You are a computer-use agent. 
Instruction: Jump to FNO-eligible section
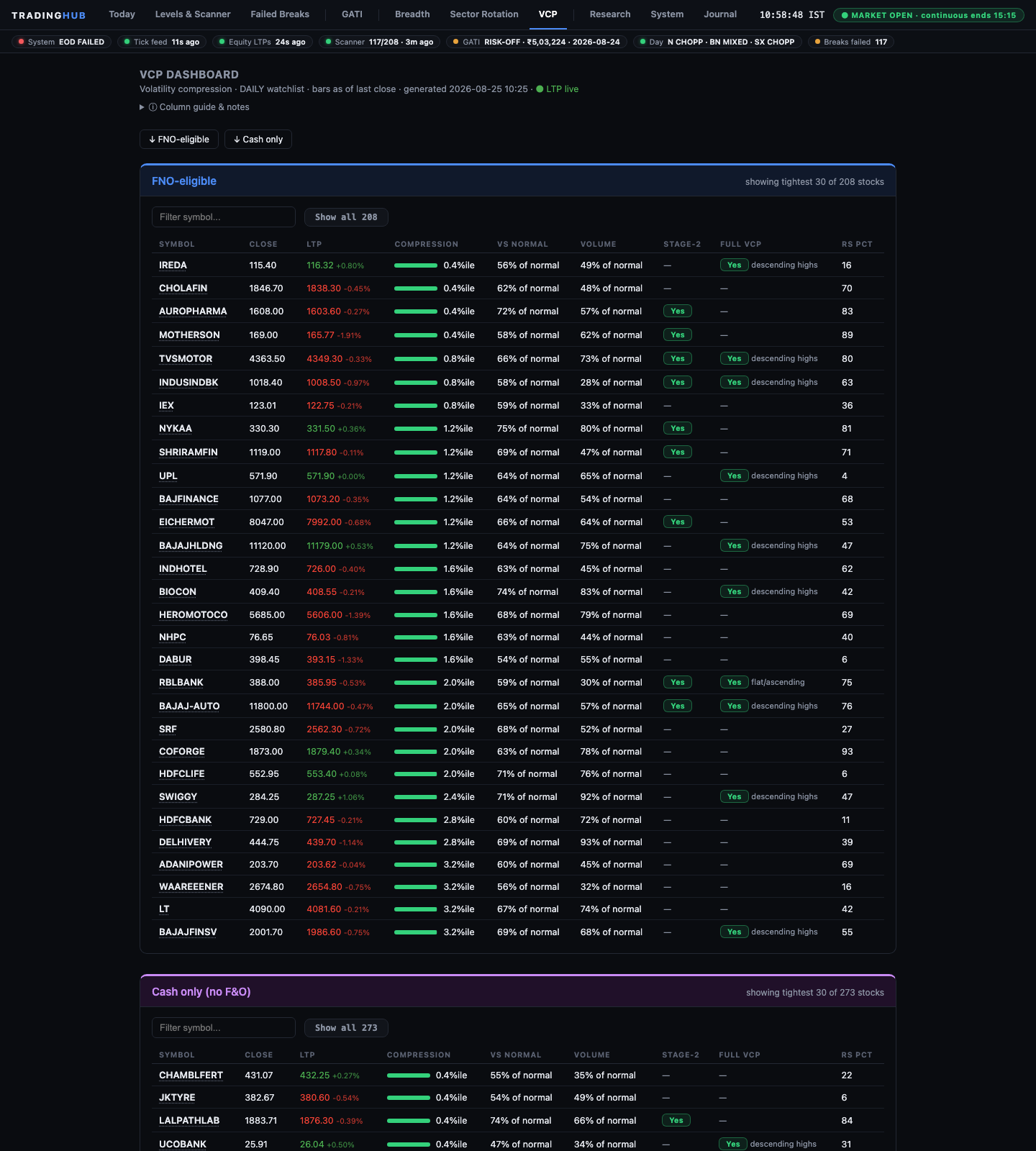179,140
